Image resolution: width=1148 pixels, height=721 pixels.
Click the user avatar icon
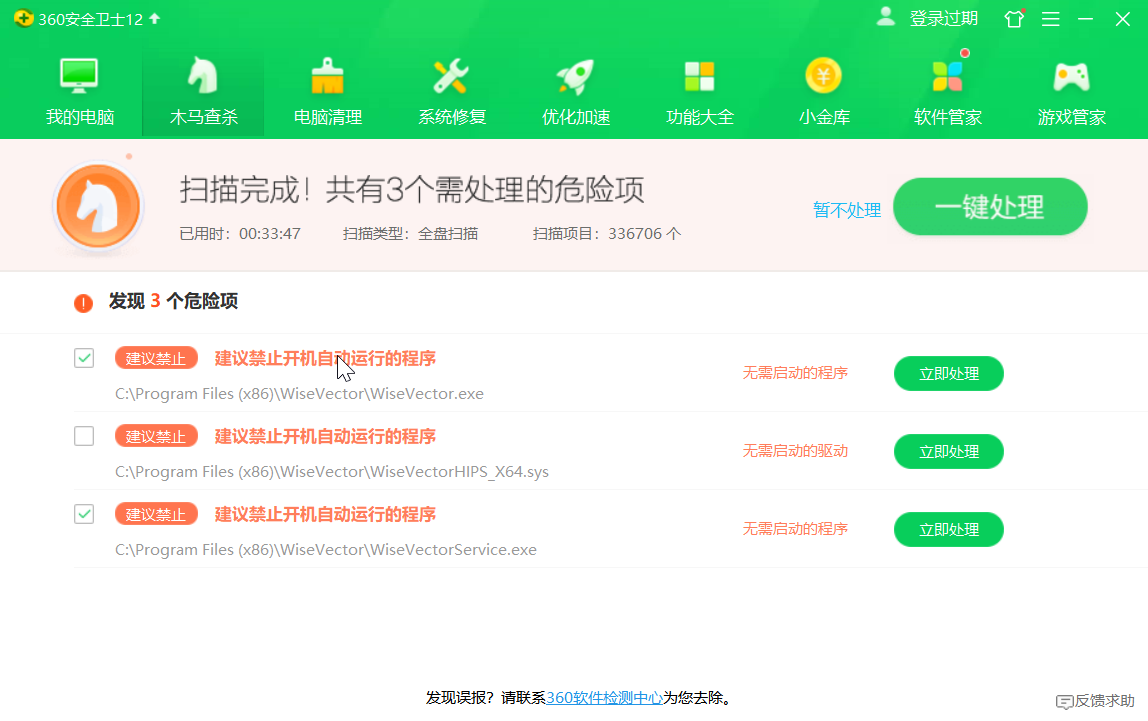[x=886, y=17]
